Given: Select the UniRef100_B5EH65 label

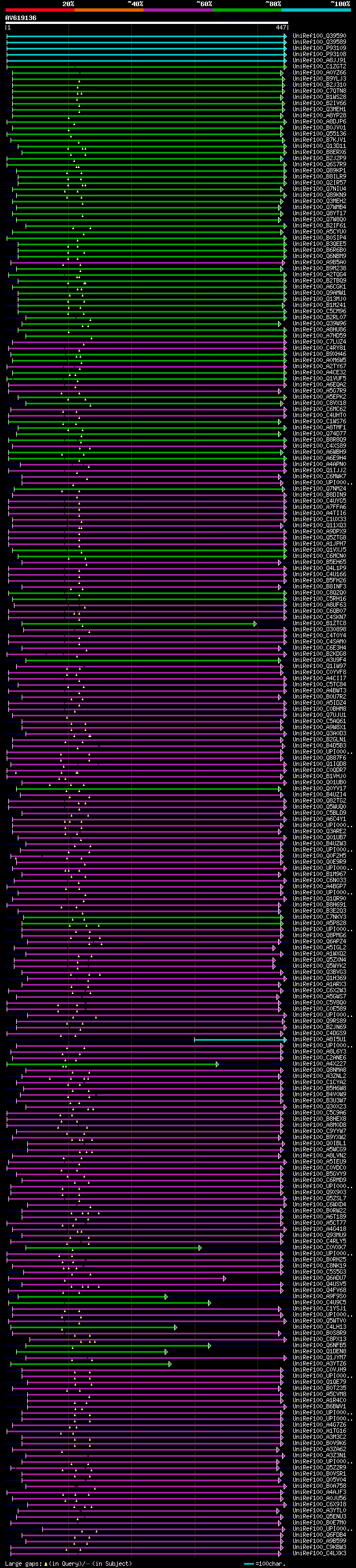Looking at the screenshot, I should pos(319,562).
